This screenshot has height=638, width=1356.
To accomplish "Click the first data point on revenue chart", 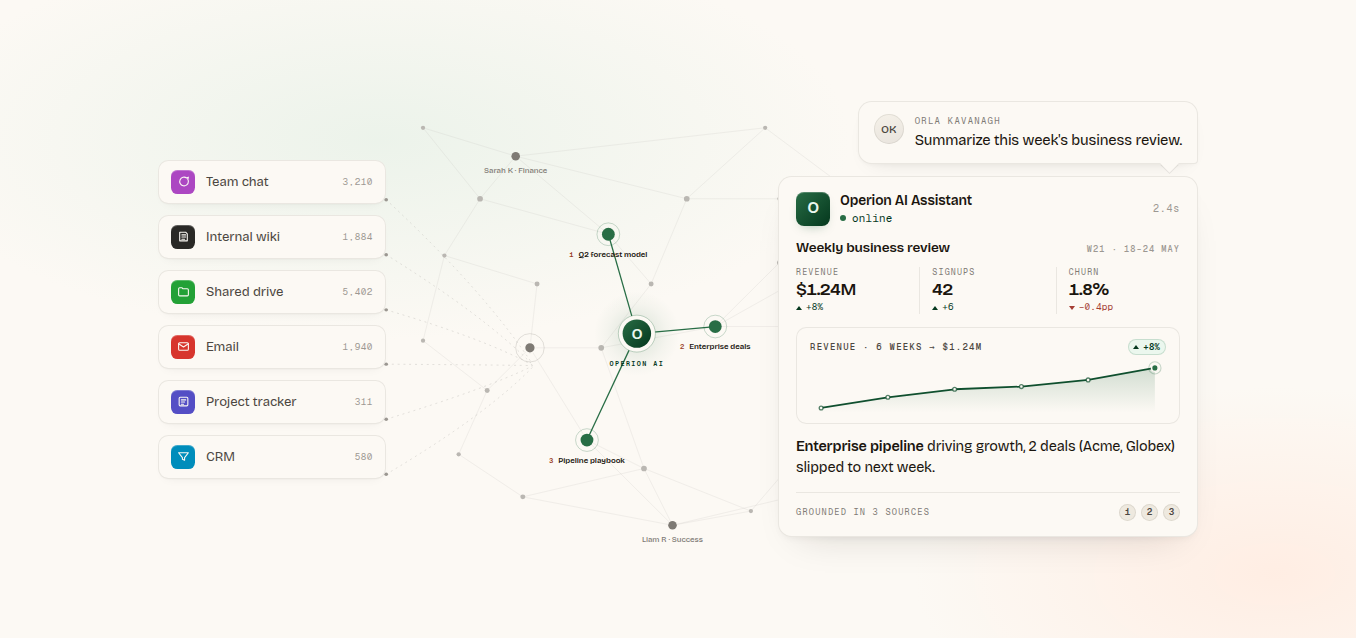I will click(x=821, y=408).
